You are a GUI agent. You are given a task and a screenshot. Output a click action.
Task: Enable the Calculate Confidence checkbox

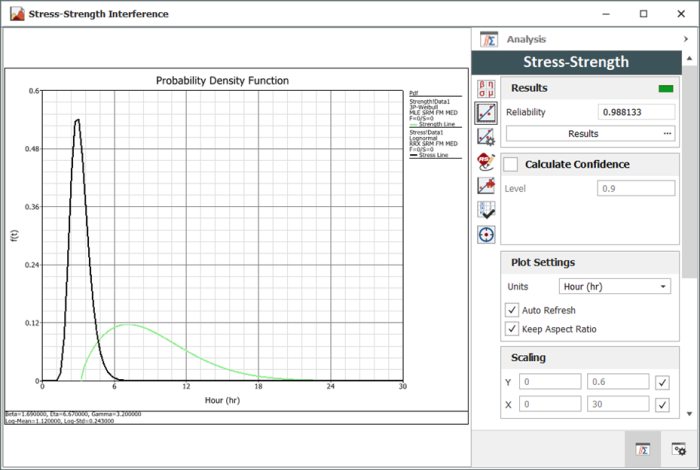point(511,164)
